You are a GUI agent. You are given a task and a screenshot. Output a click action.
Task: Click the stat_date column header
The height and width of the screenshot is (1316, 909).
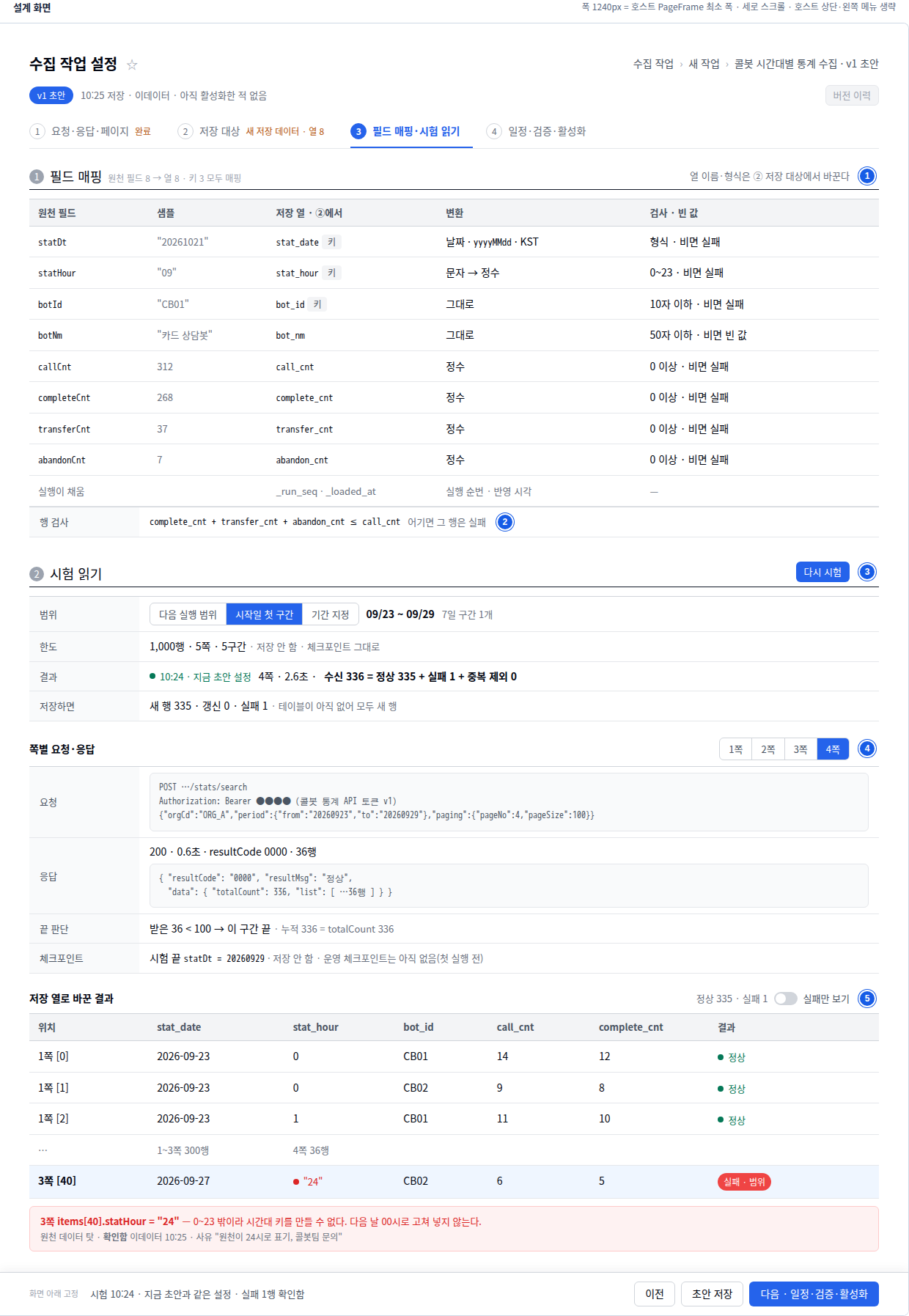click(x=179, y=1027)
